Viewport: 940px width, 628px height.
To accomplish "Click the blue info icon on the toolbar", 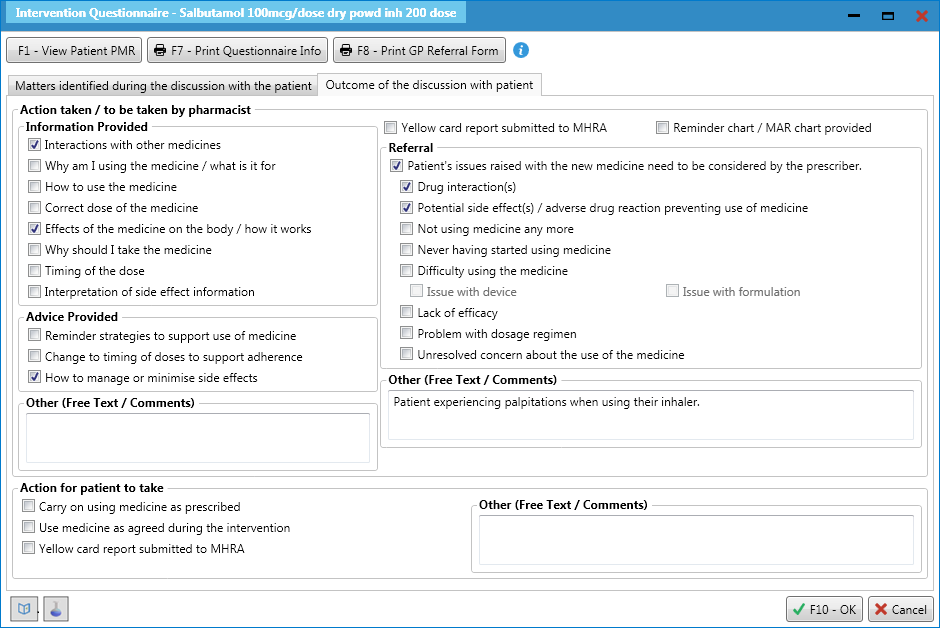I will 520,49.
